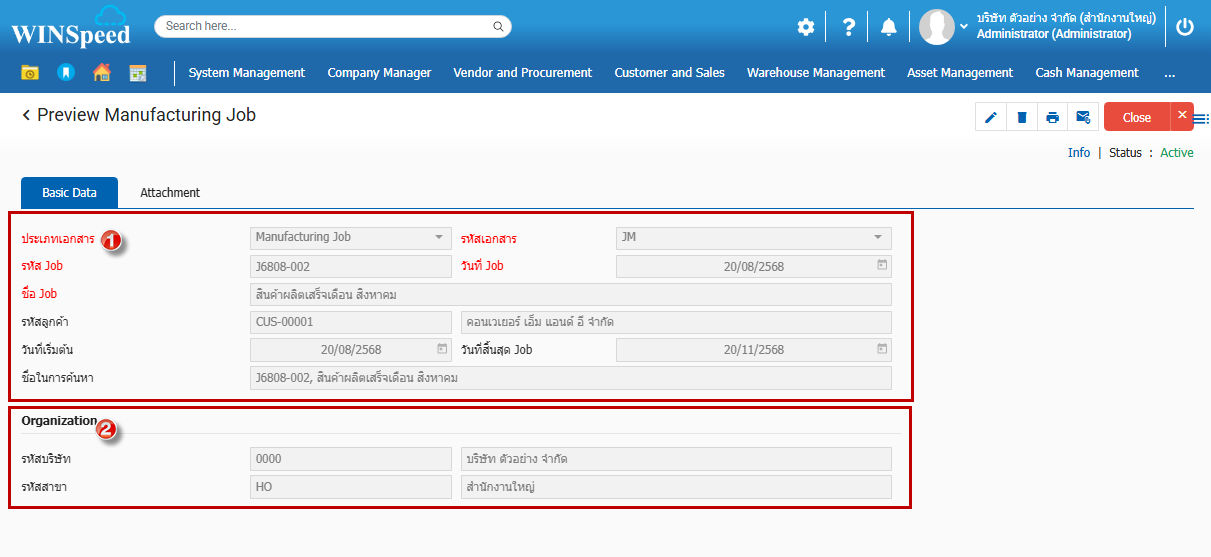1211x557 pixels.
Task: Click the help question mark icon
Action: [848, 27]
